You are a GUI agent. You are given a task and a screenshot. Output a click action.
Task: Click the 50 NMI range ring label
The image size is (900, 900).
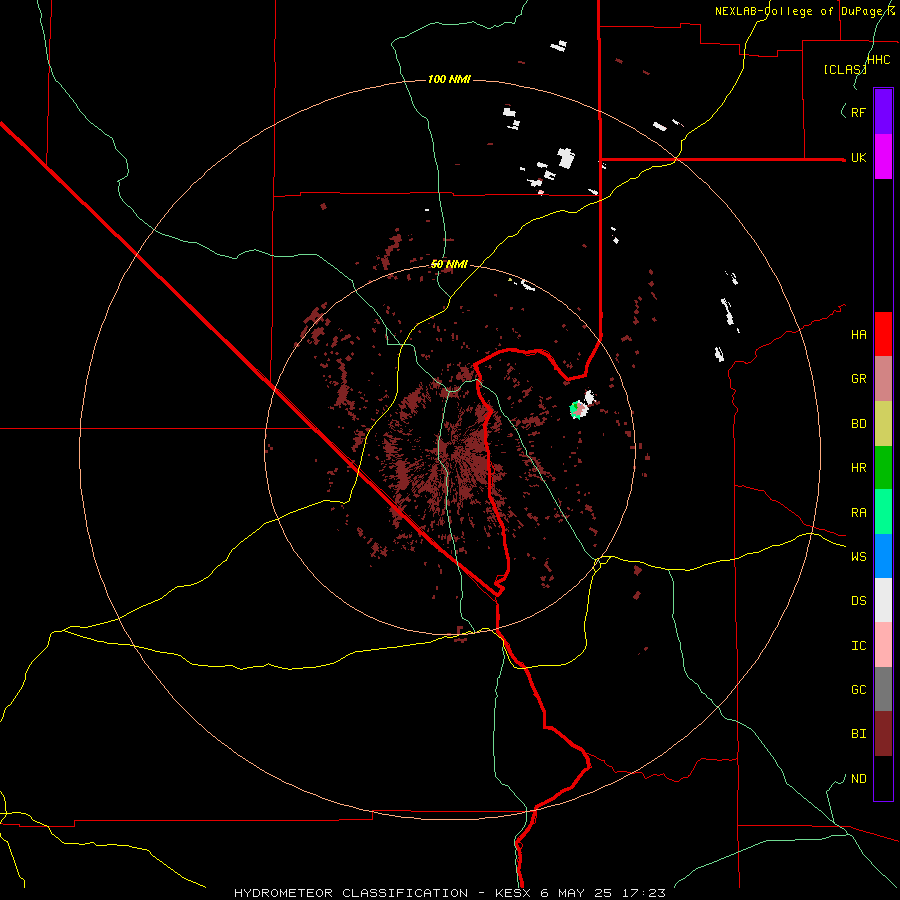[449, 264]
